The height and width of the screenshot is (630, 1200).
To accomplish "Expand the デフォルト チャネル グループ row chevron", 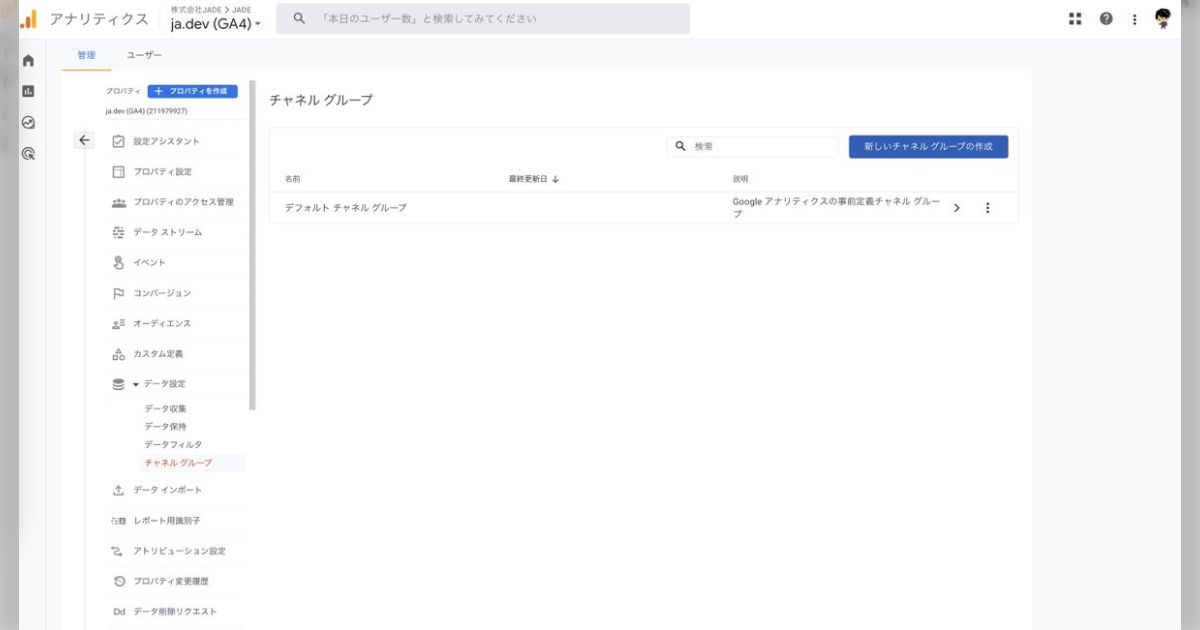I will pyautogui.click(x=957, y=208).
